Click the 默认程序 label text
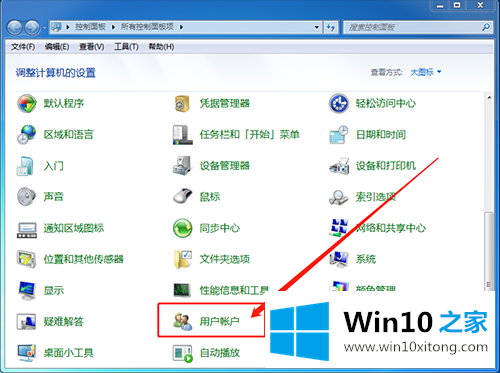Image resolution: width=500 pixels, height=373 pixels. pyautogui.click(x=64, y=103)
